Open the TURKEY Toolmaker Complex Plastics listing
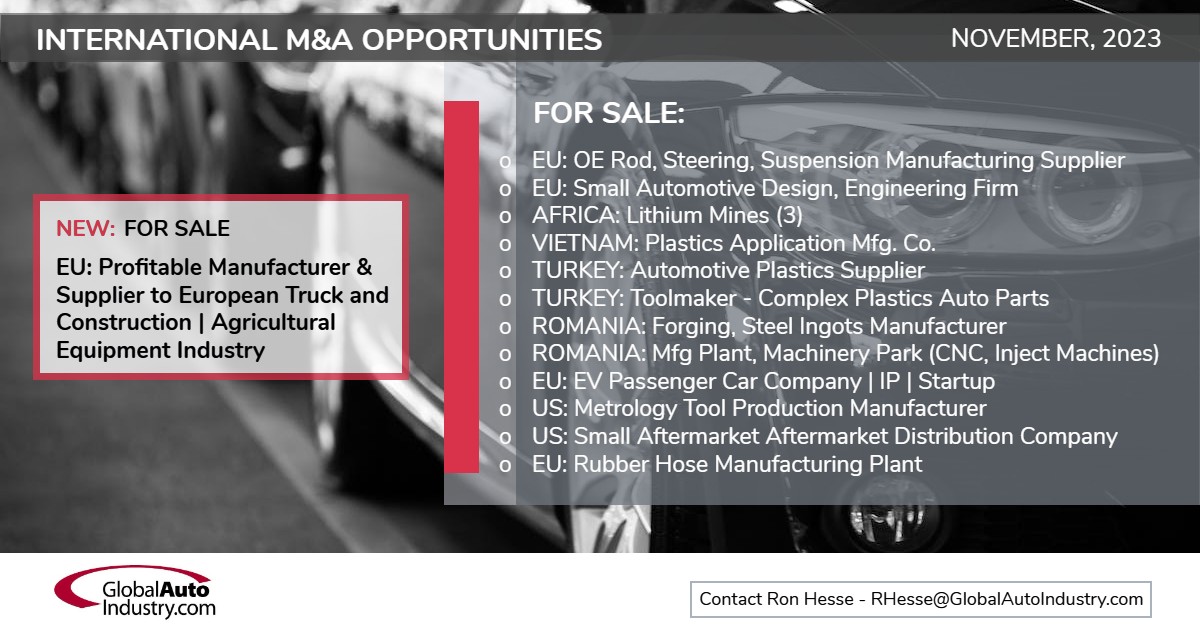Image resolution: width=1200 pixels, height=628 pixels. (x=790, y=298)
